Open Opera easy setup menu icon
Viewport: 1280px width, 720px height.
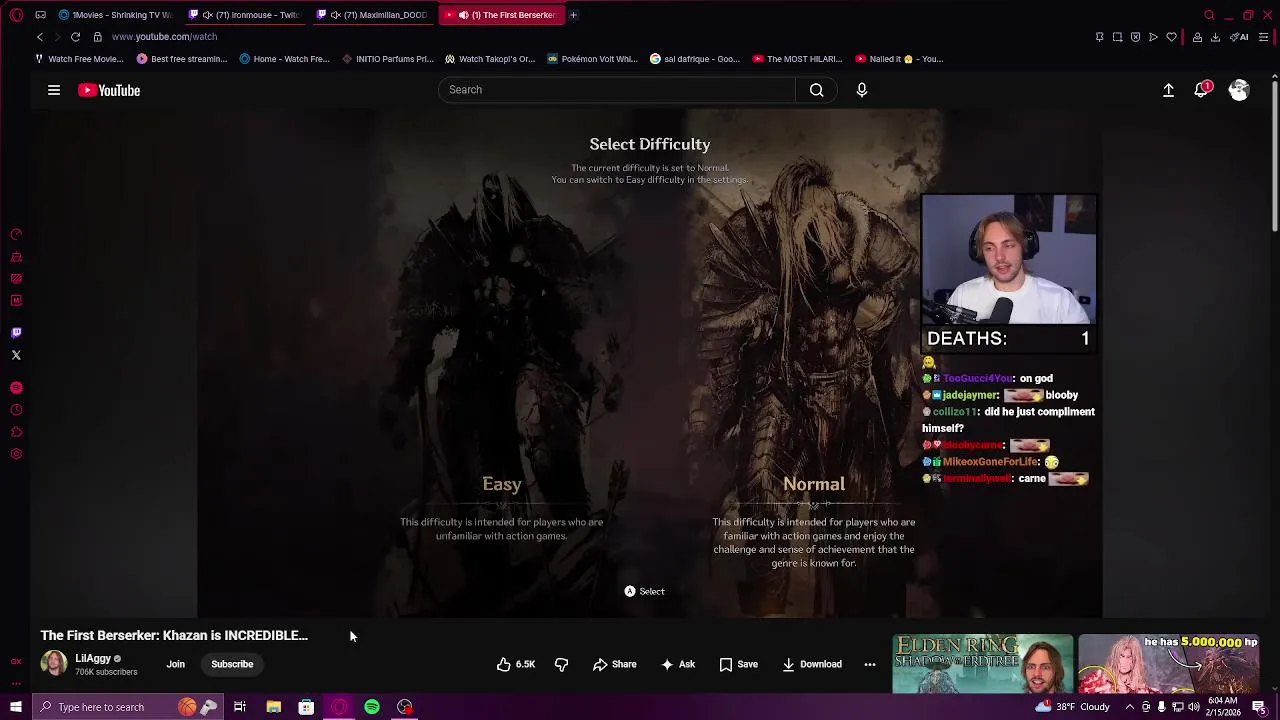[x=1264, y=37]
